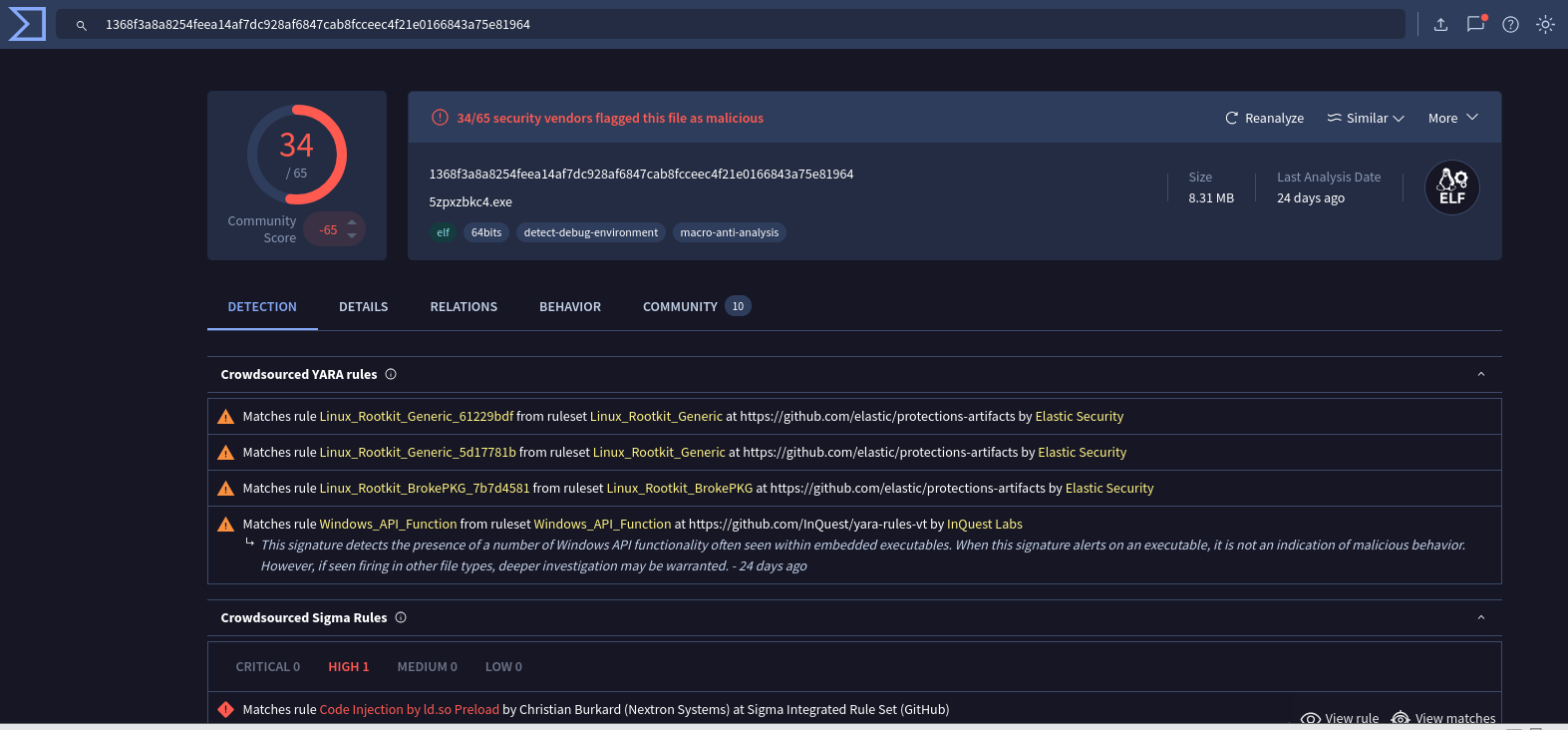Screen dimensions: 1568x730
Task: Switch to the Detection tab
Action: click(x=262, y=307)
